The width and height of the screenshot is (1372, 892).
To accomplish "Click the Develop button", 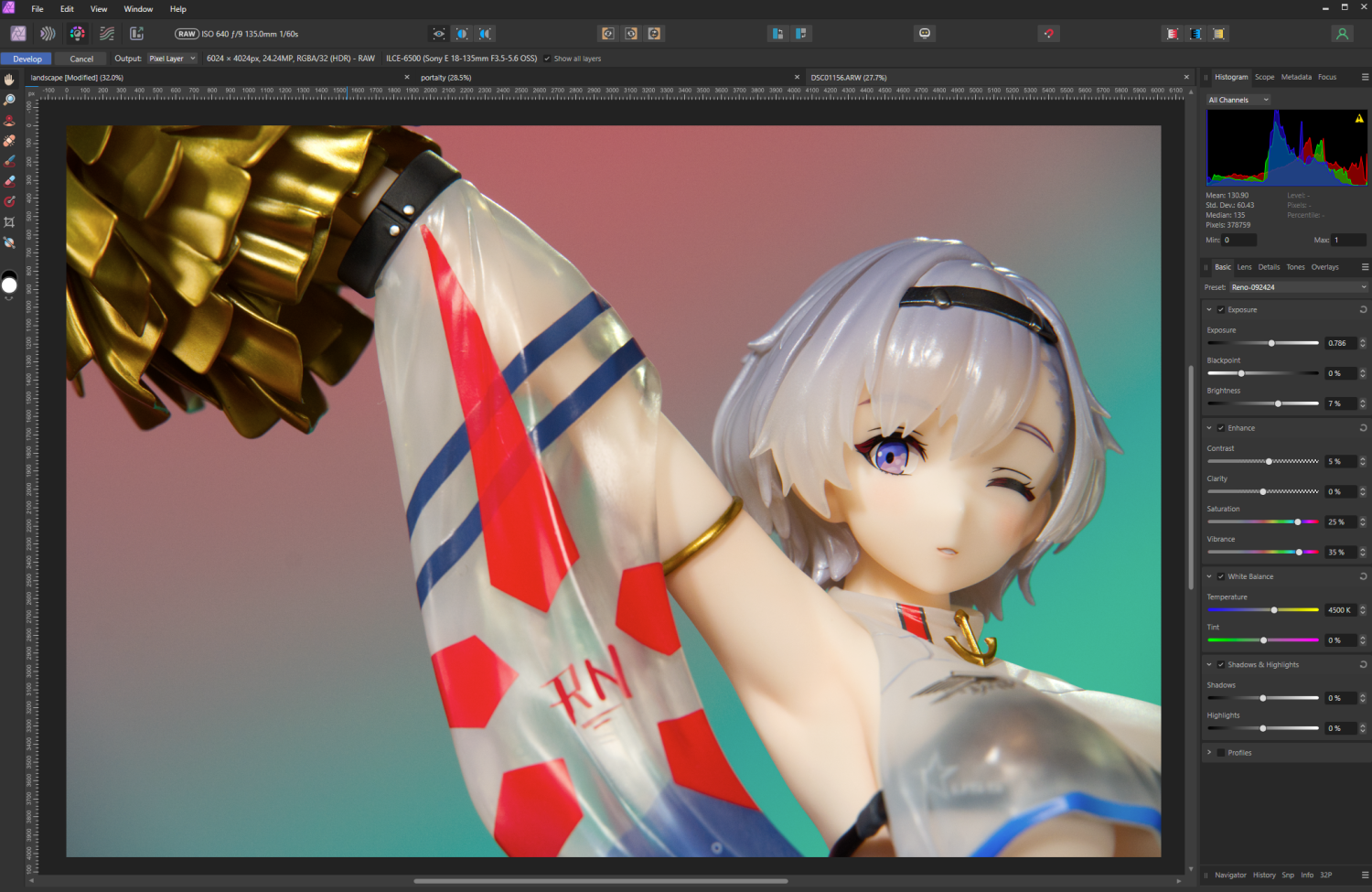I will 26,58.
